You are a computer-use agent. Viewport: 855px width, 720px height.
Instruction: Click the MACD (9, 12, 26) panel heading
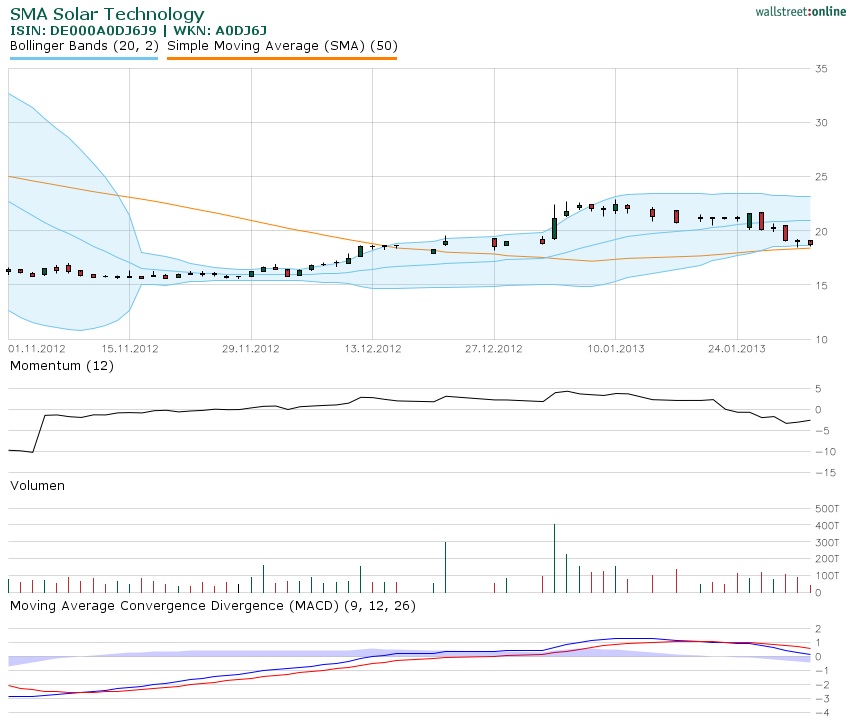[213, 606]
